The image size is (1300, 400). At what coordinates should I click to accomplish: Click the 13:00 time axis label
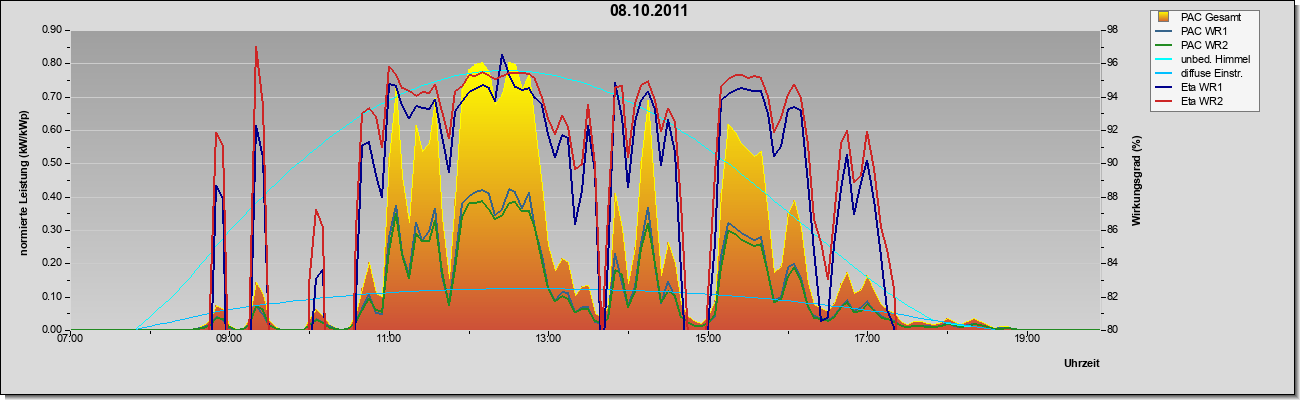pos(548,339)
